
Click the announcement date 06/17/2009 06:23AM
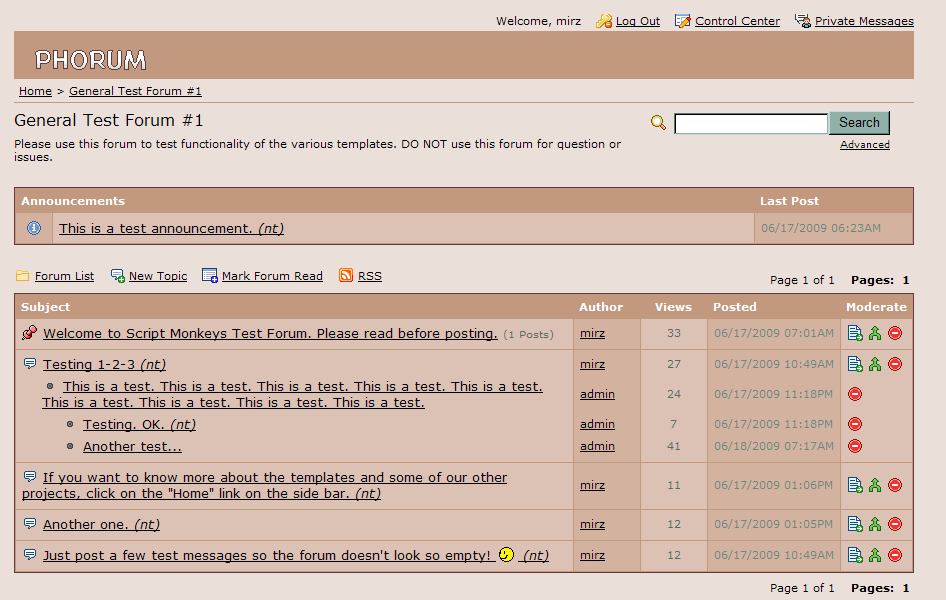tap(821, 228)
